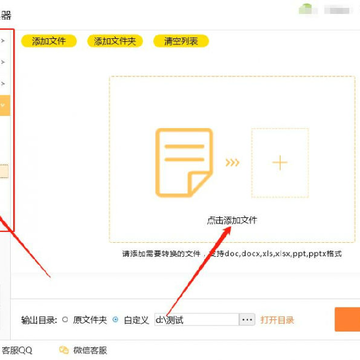Click the 输出目录 label
The image size is (360, 360).
pos(39,320)
